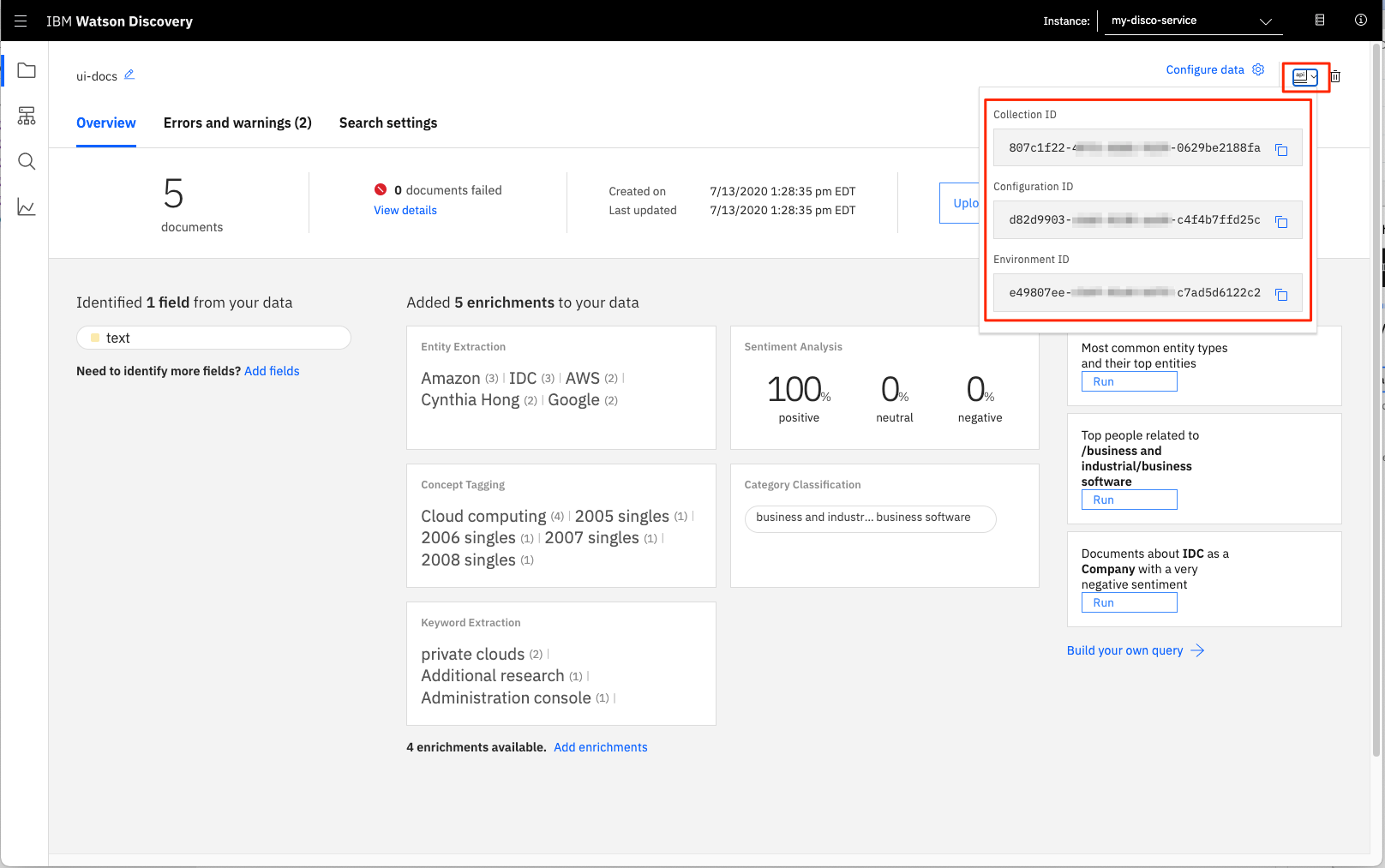This screenshot has height=868, width=1385.
Task: Copy the Collection ID
Action: (x=1281, y=149)
